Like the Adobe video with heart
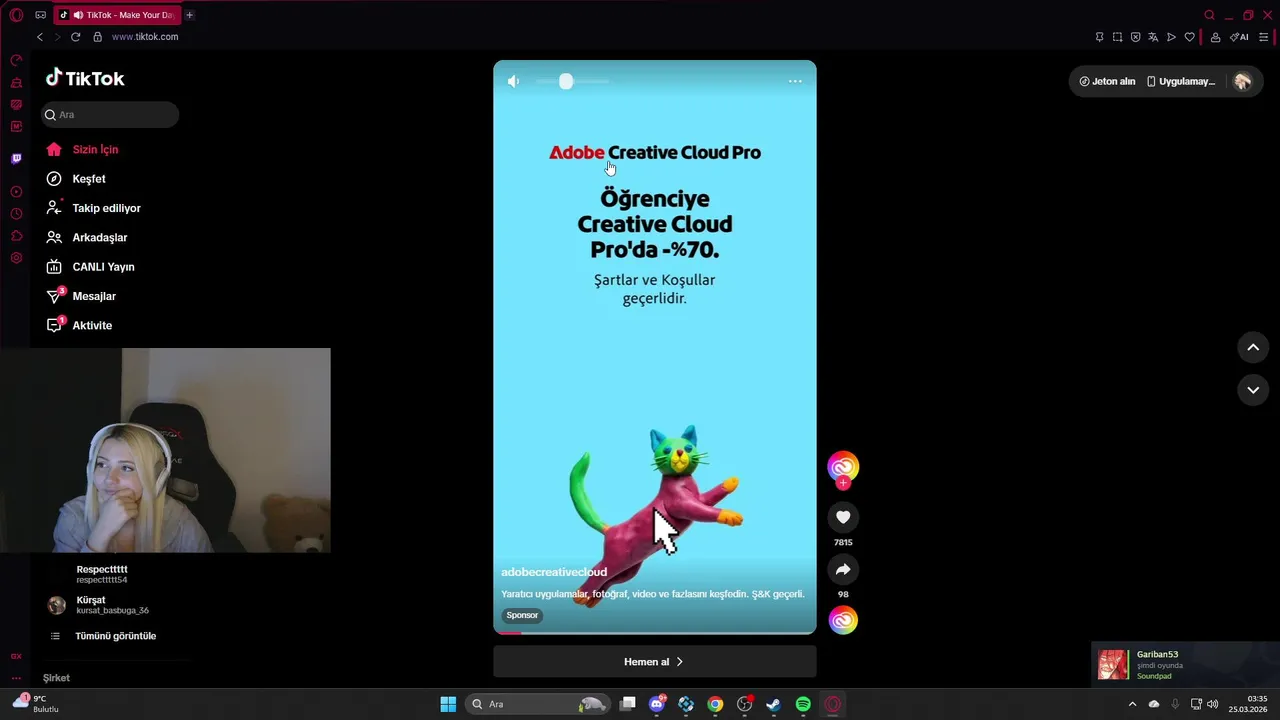 click(x=843, y=517)
